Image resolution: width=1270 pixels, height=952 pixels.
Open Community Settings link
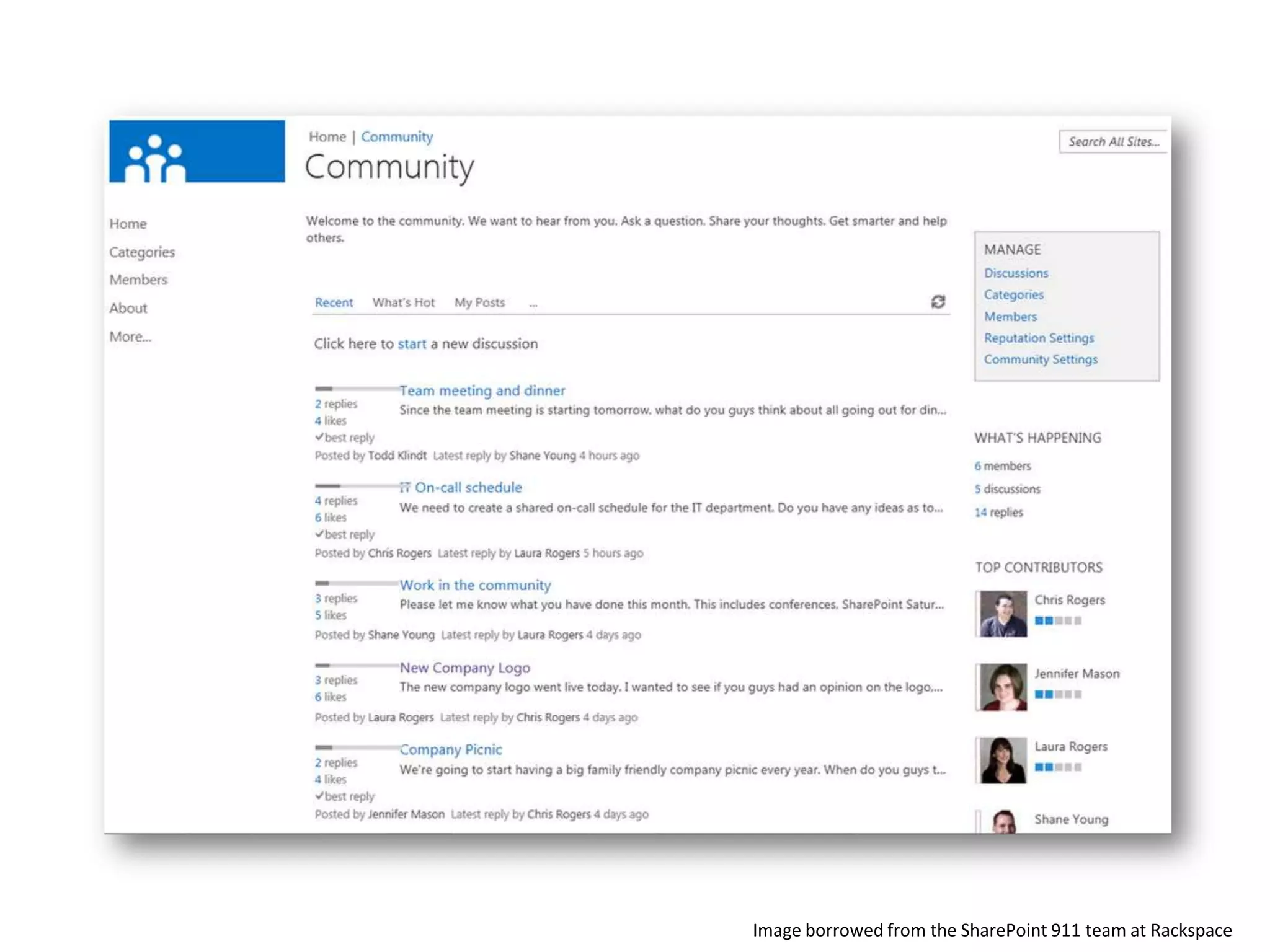[x=1041, y=359]
